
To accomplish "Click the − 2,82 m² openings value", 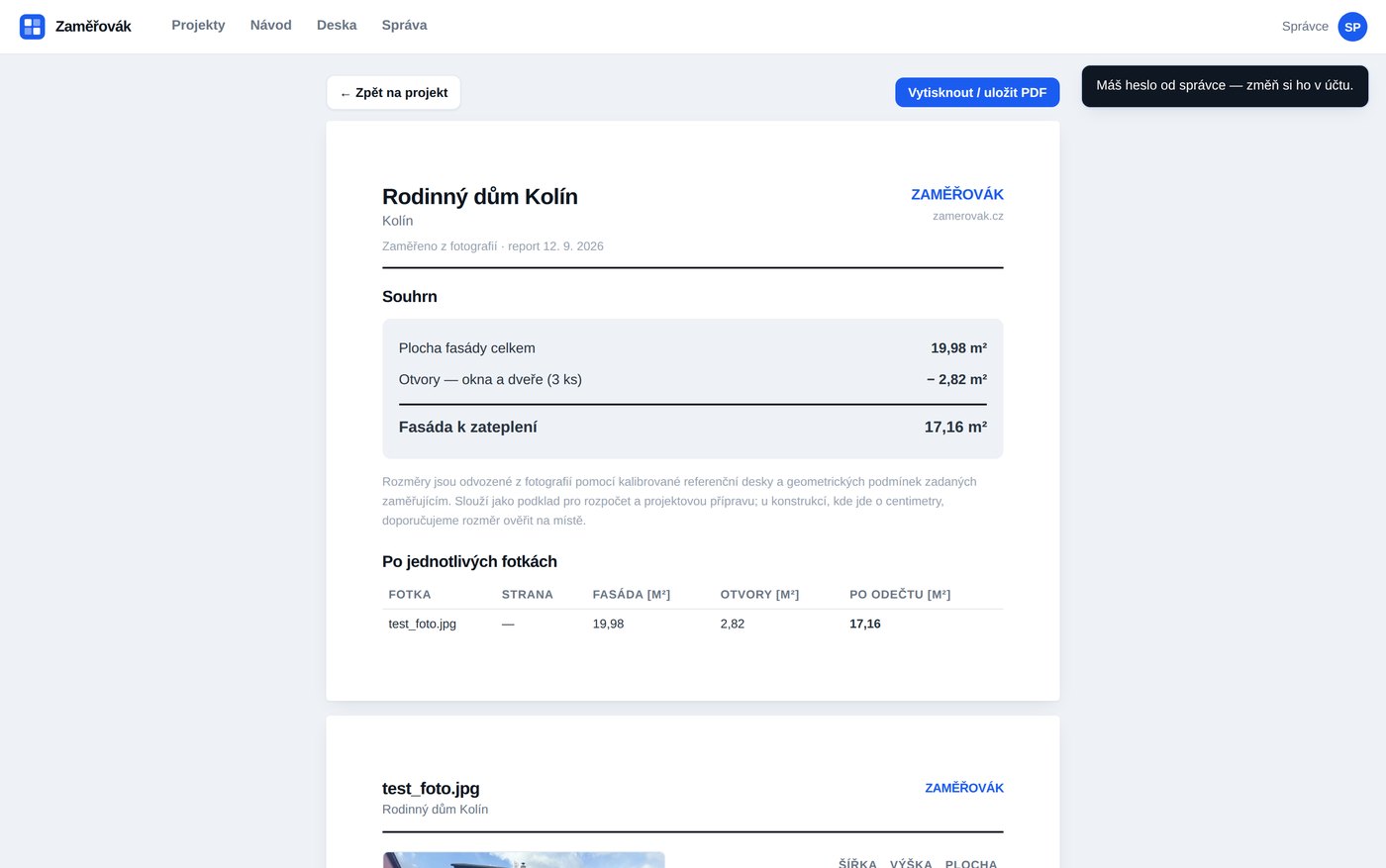I will pos(956,379).
